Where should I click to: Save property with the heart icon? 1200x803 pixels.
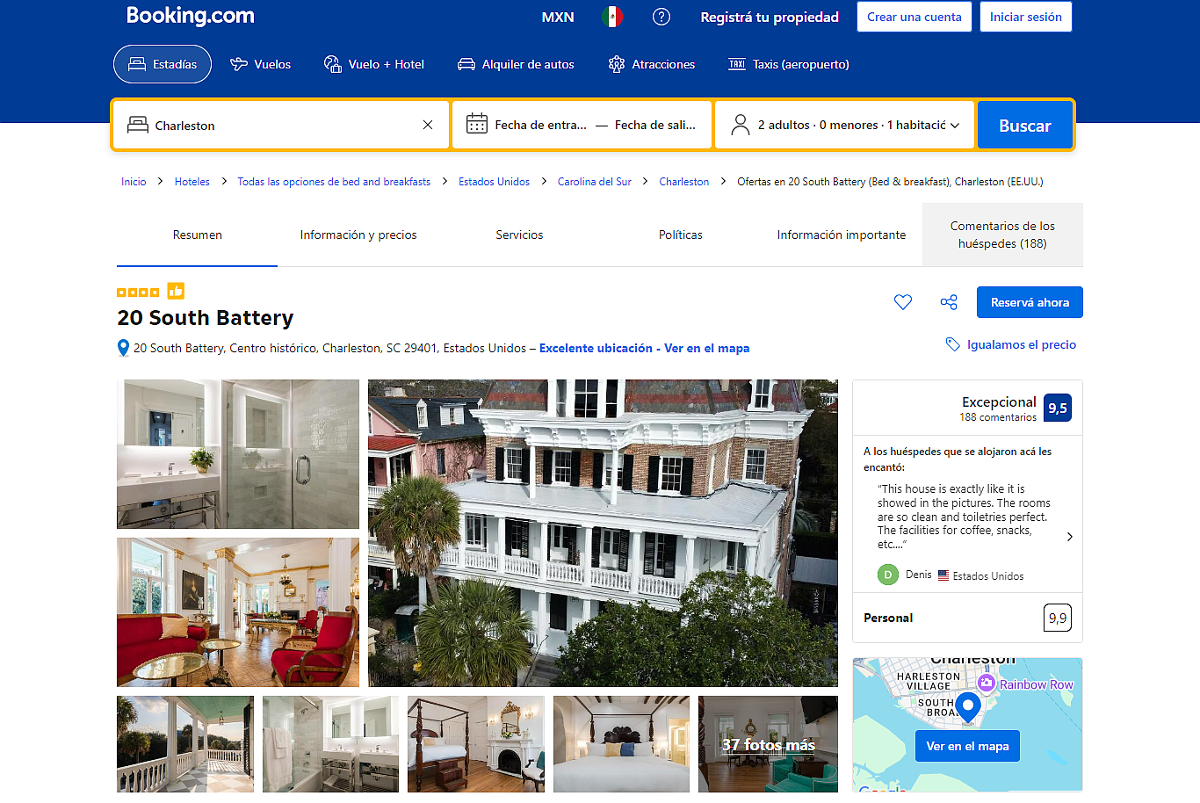click(x=903, y=302)
